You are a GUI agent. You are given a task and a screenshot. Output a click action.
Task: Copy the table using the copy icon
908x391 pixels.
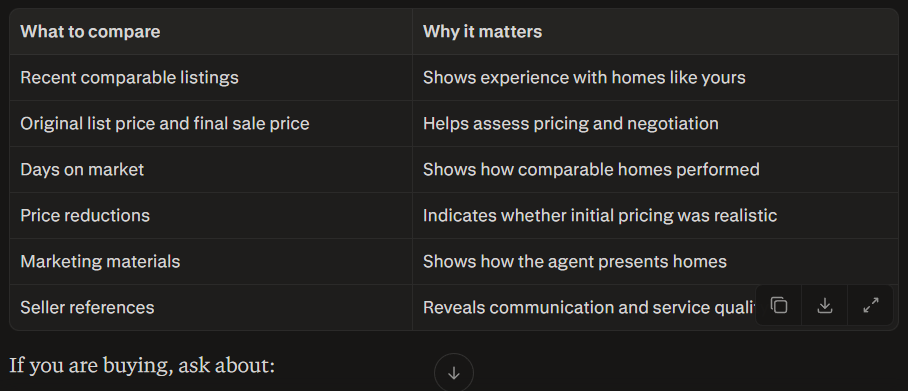(779, 305)
